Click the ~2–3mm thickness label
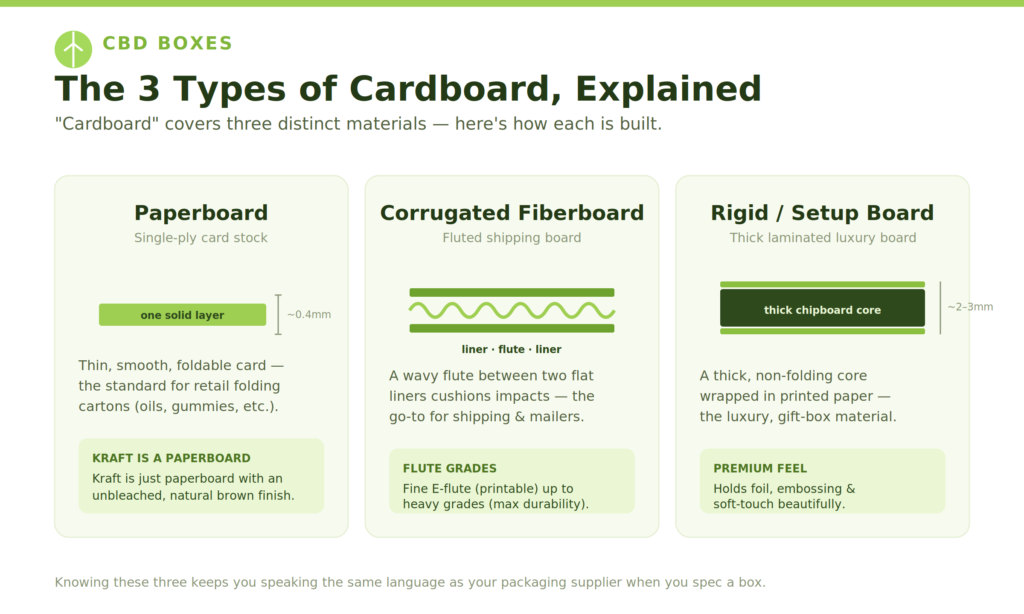This screenshot has width=1024, height=614. pyautogui.click(x=970, y=307)
